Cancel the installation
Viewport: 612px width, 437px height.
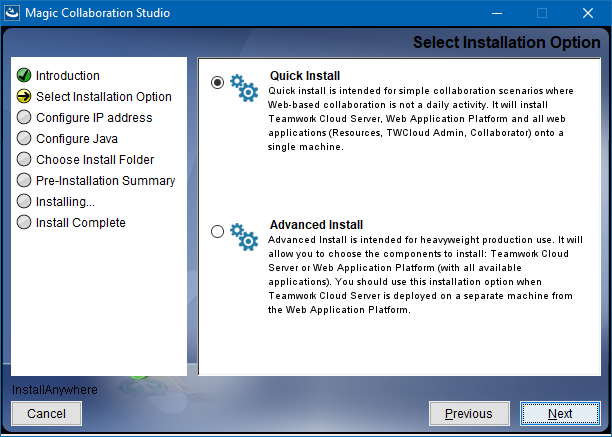pos(46,413)
